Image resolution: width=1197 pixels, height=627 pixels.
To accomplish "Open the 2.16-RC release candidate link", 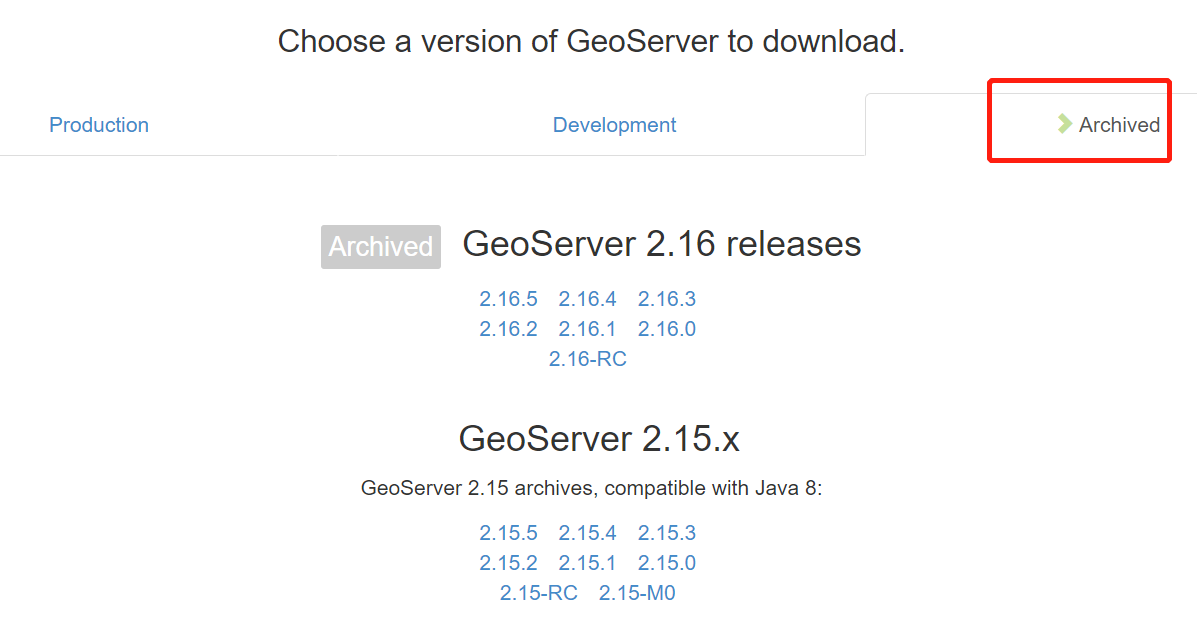I will click(587, 358).
